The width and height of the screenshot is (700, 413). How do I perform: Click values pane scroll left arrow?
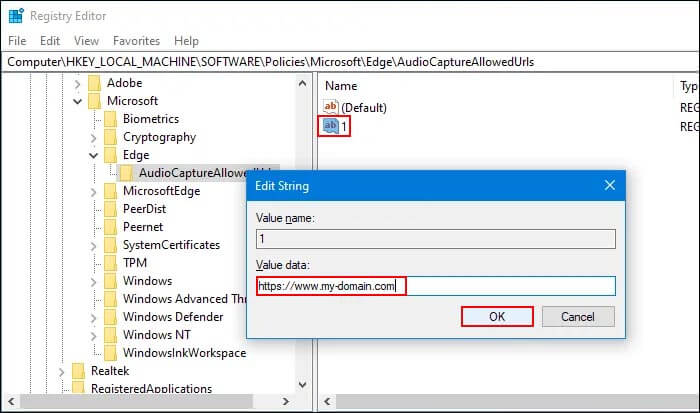[327, 401]
